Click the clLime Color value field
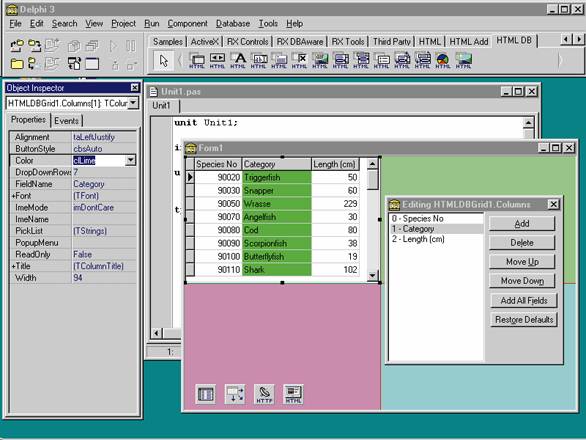The width and height of the screenshot is (586, 440). (99, 160)
